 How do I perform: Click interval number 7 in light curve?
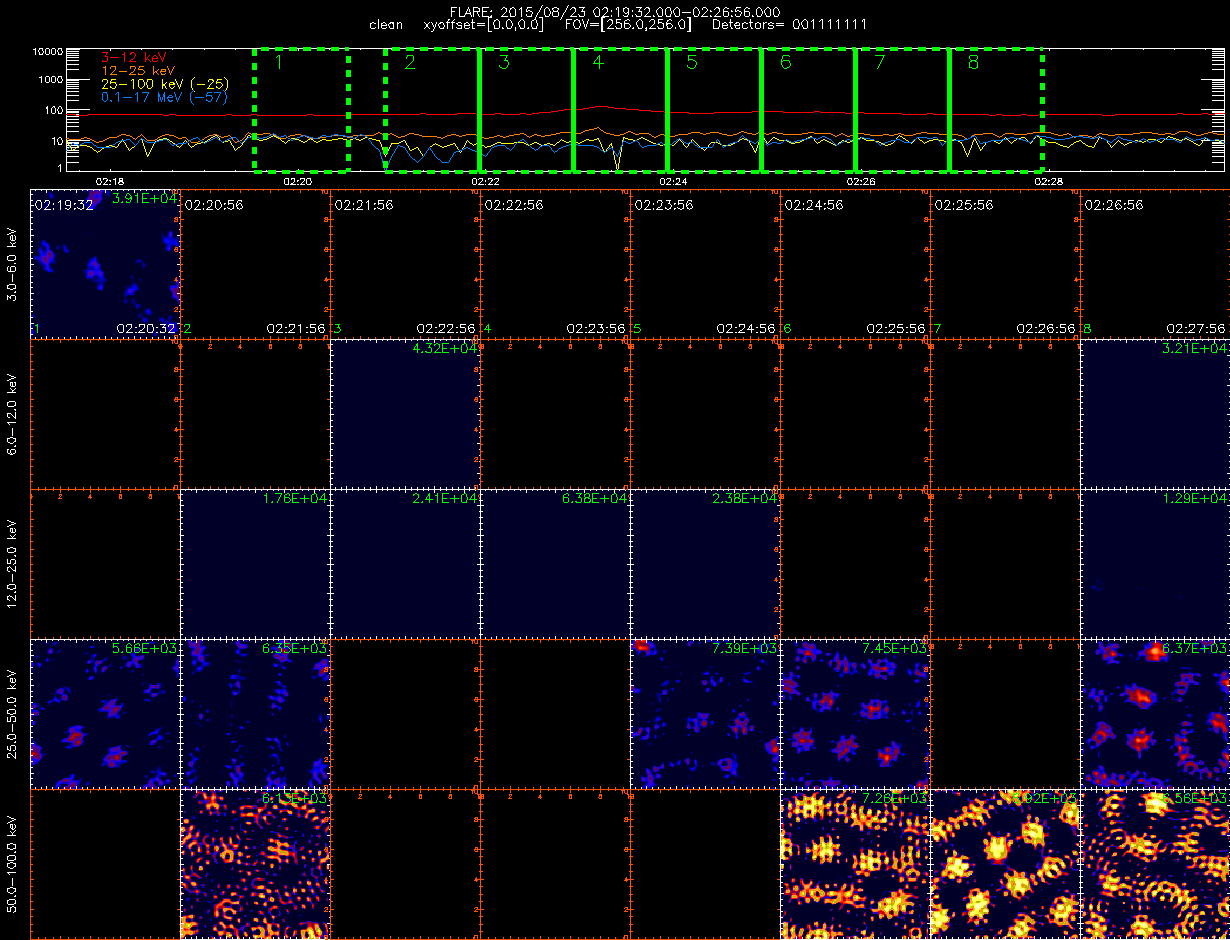coord(880,62)
